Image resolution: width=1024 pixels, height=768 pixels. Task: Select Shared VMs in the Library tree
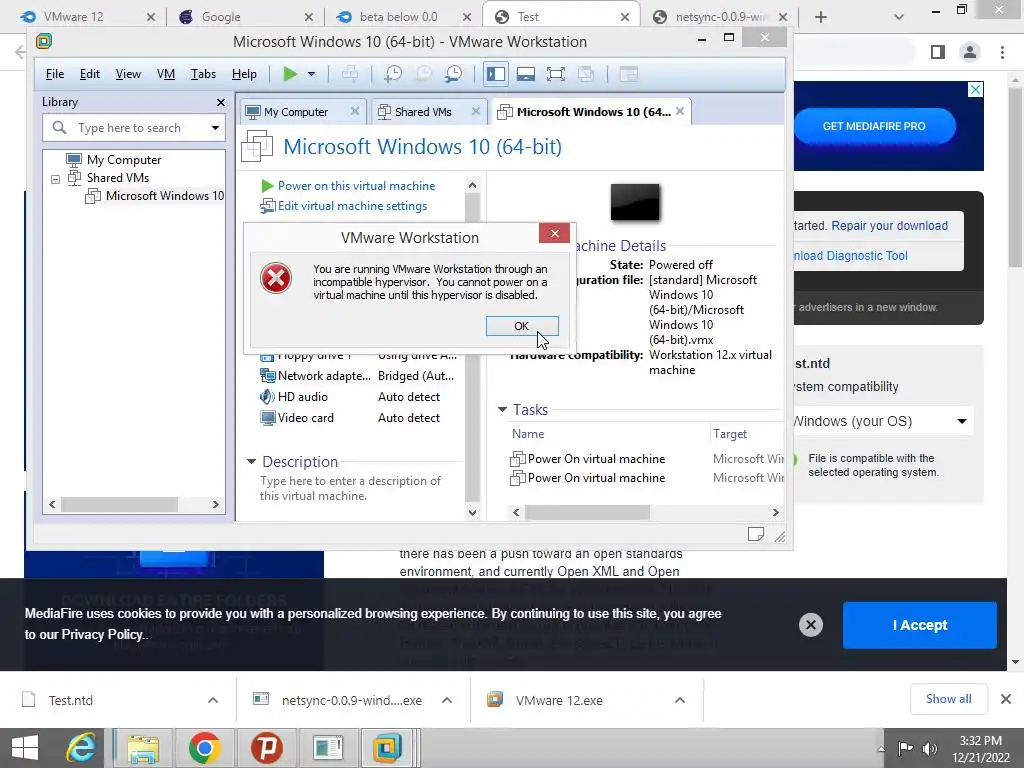118,178
